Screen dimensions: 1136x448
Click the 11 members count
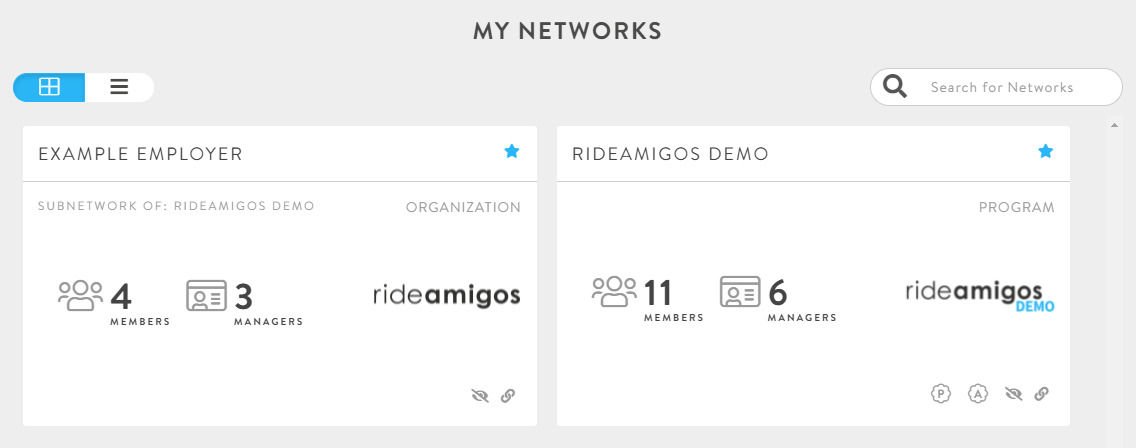pyautogui.click(x=659, y=293)
